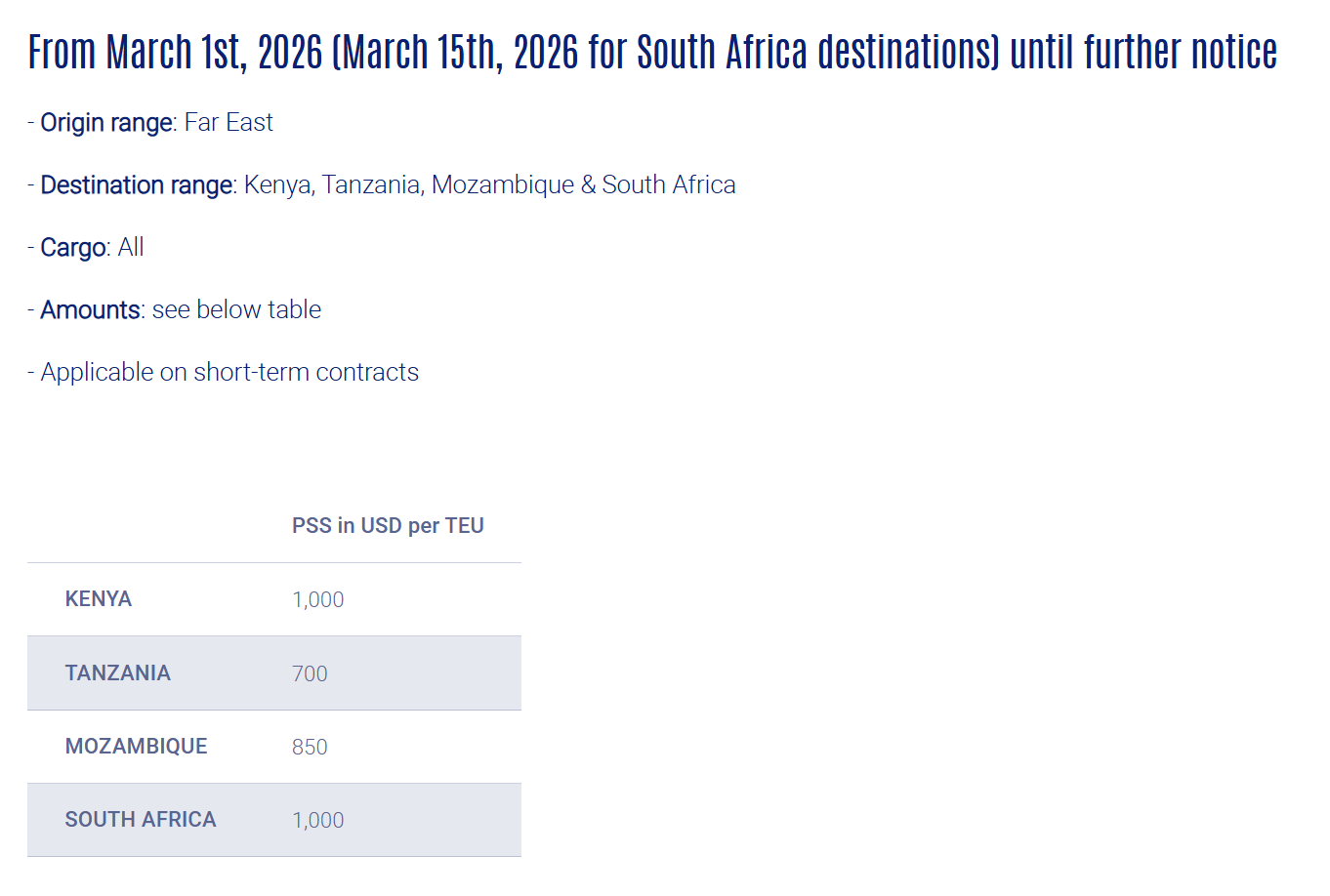Click 'until further notice' in the heading
This screenshot has height=896, width=1330.
click(1143, 53)
